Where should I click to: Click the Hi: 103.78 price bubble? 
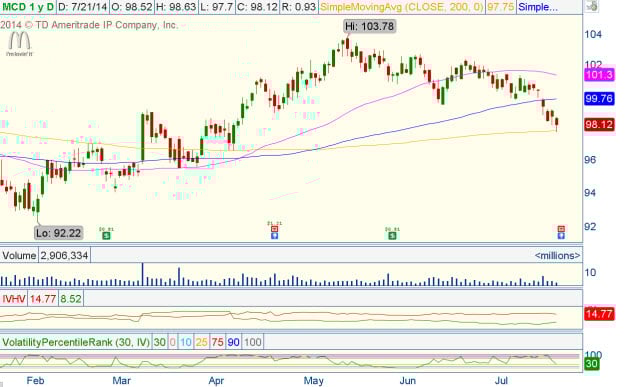[369, 26]
